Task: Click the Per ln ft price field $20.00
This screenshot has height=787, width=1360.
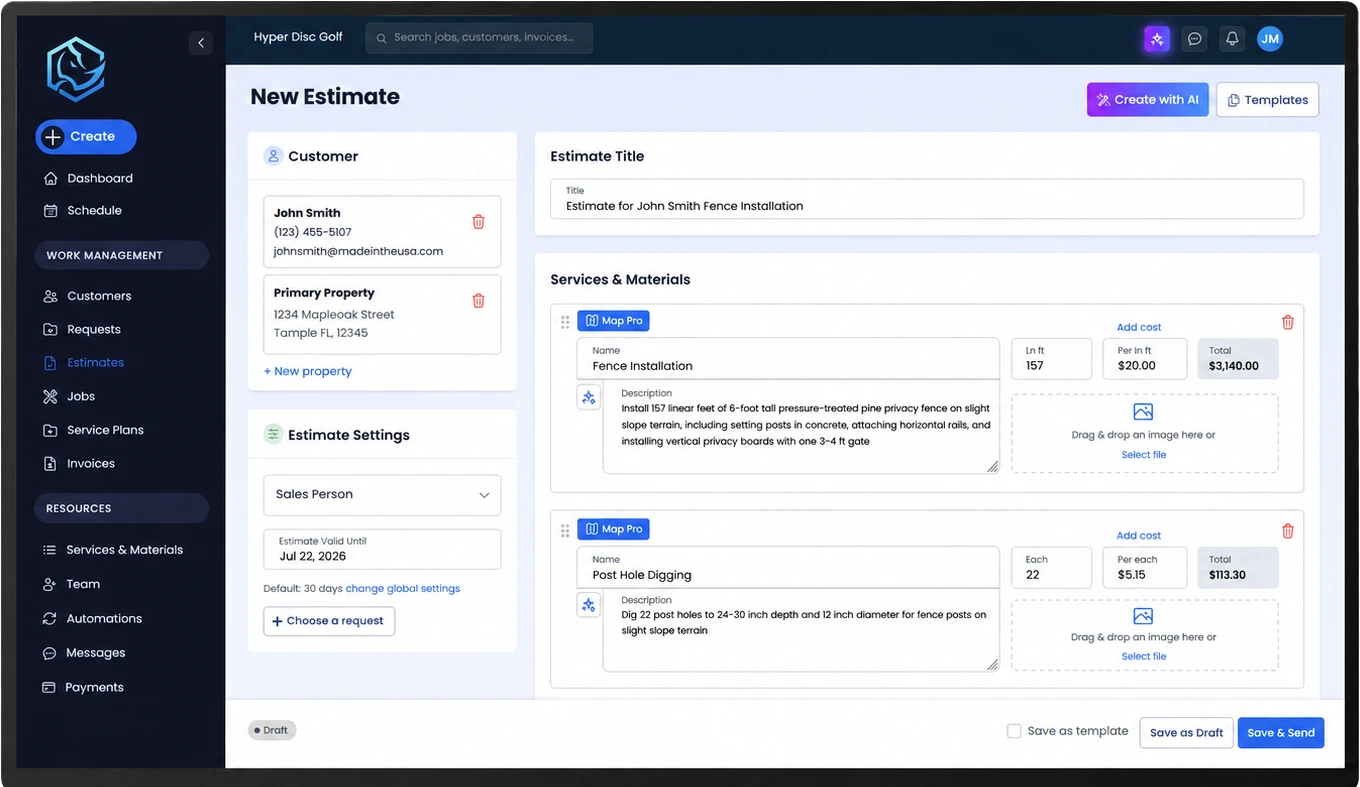Action: pyautogui.click(x=1145, y=359)
